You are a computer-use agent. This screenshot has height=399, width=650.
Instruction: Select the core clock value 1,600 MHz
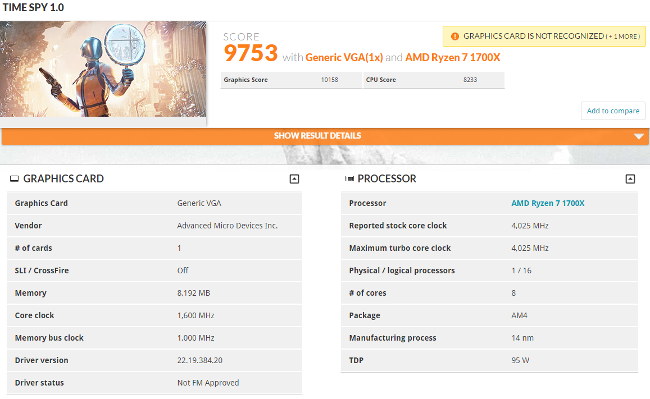point(196,315)
